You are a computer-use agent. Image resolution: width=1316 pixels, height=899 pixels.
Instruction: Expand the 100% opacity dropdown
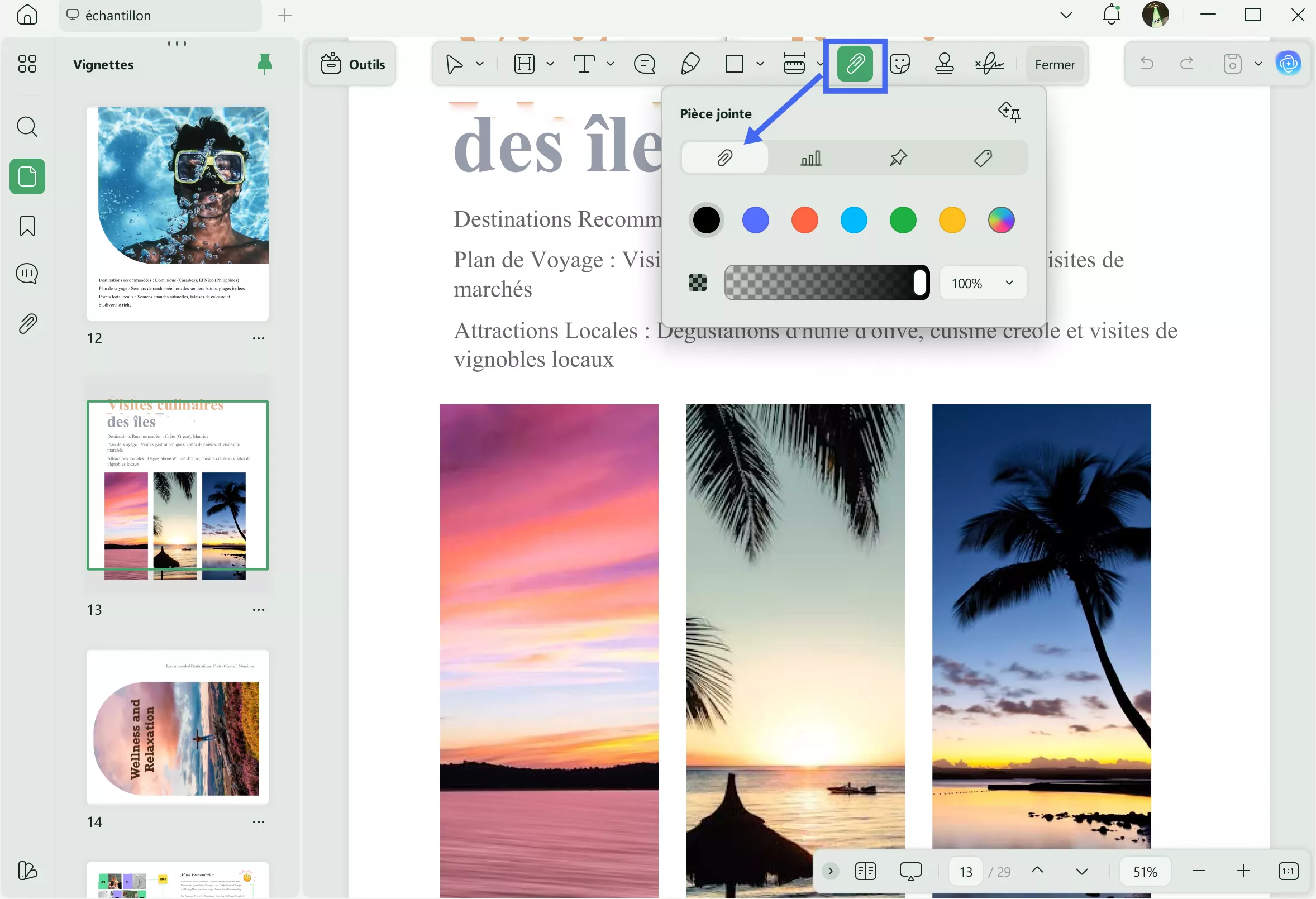click(x=1009, y=283)
